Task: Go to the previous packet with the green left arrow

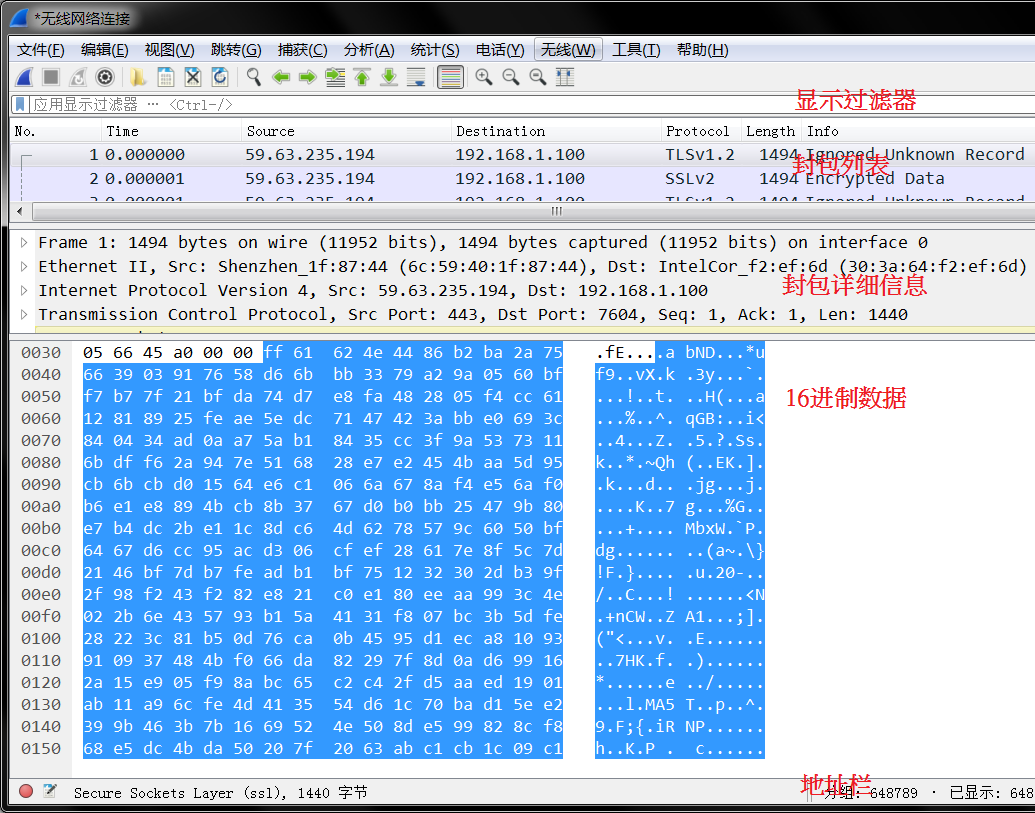Action: coord(281,77)
